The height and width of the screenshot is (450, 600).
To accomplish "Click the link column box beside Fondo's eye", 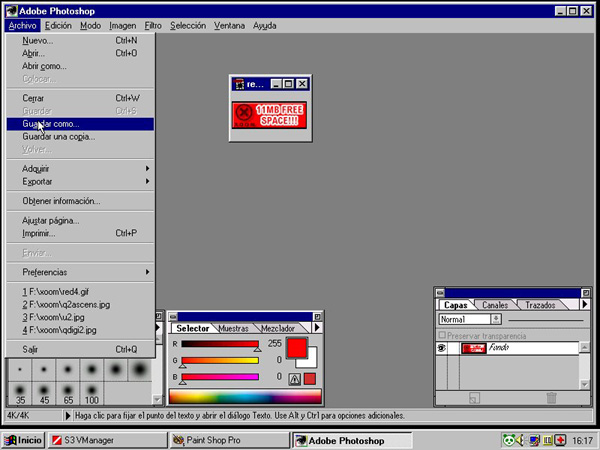I will [x=453, y=348].
